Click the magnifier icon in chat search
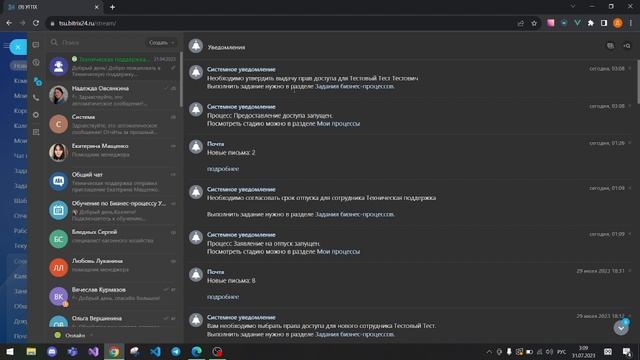Image resolution: width=640 pixels, height=360 pixels. pos(54,42)
